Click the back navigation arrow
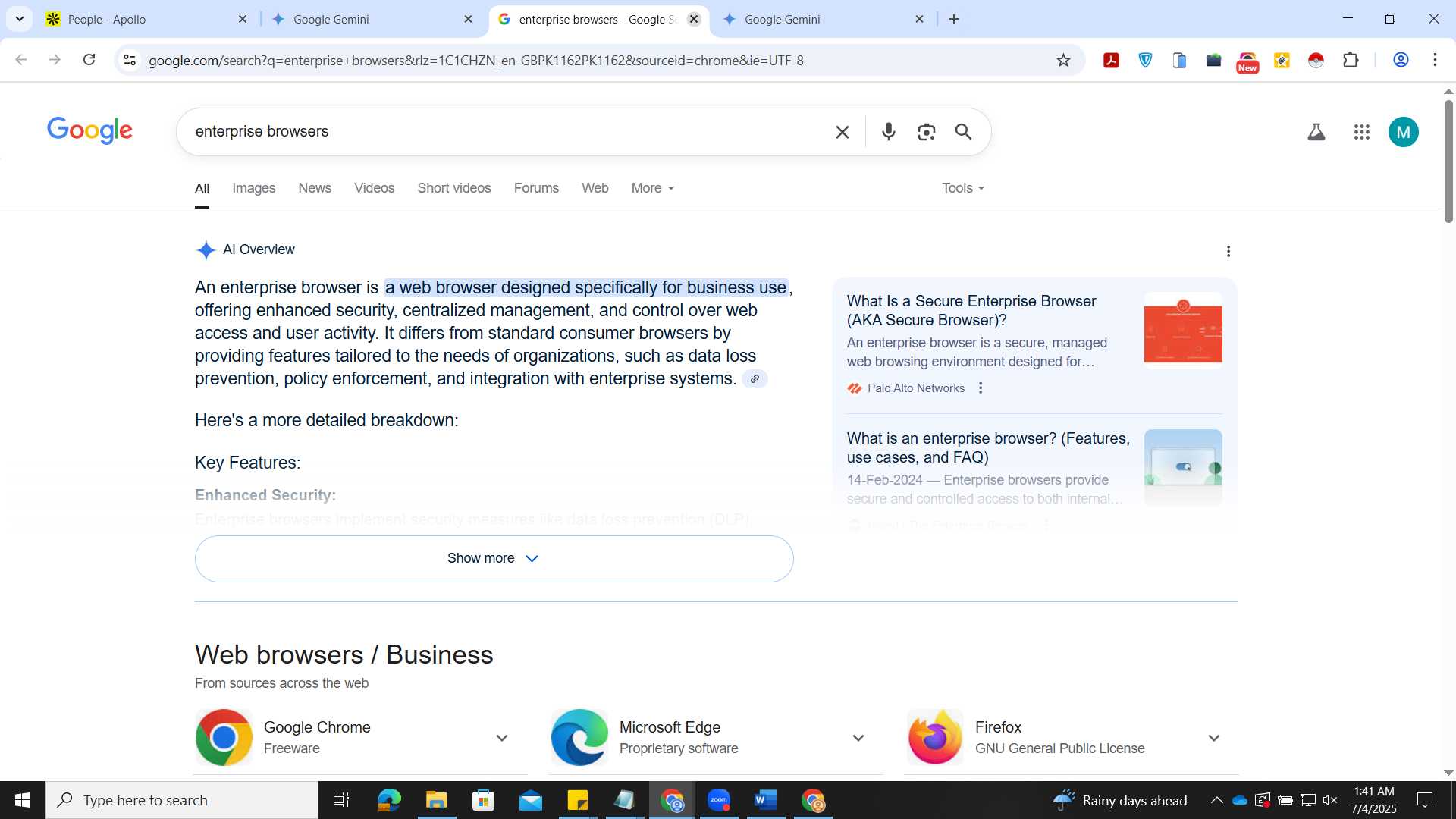This screenshot has height=819, width=1456. 21,60
